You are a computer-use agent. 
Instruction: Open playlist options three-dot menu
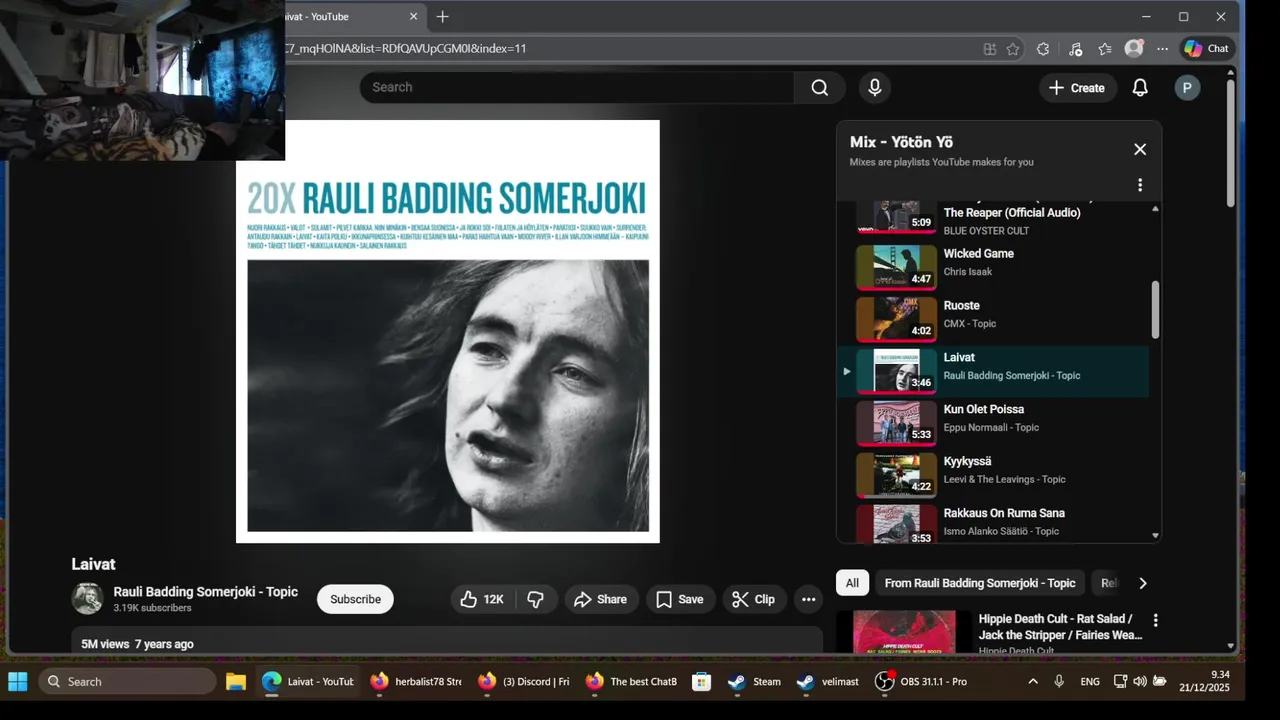pos(1140,185)
